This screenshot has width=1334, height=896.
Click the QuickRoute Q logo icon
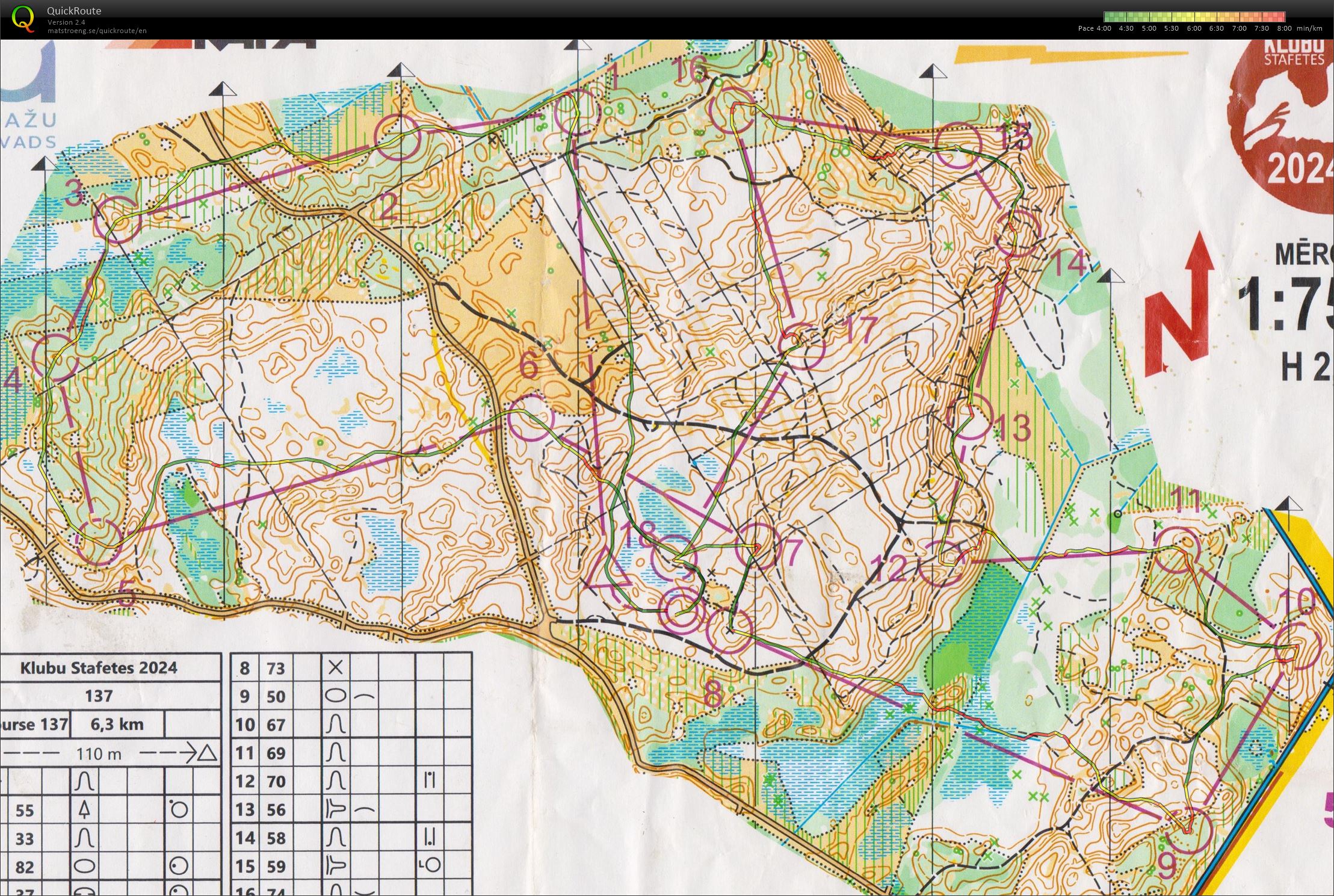tap(23, 18)
